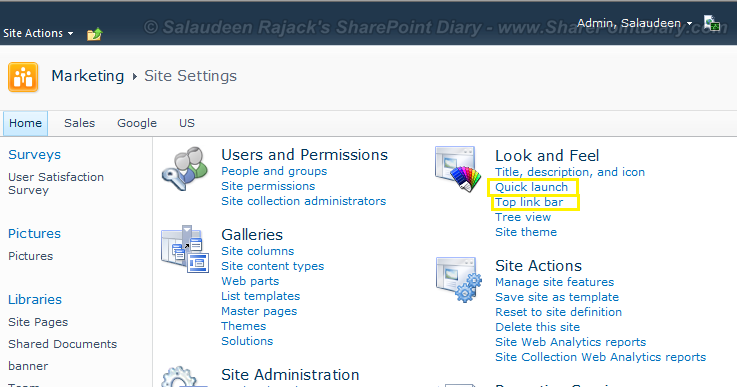Image resolution: width=737 pixels, height=387 pixels.
Task: Open List templates gallery
Action: tap(260, 296)
